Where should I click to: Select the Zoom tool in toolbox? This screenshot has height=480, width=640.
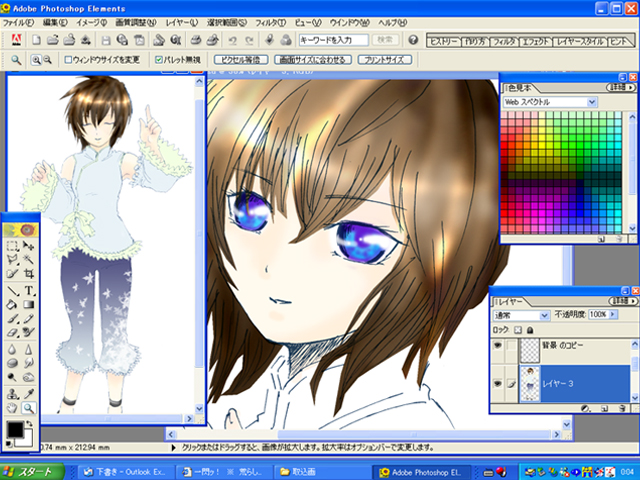(x=29, y=408)
